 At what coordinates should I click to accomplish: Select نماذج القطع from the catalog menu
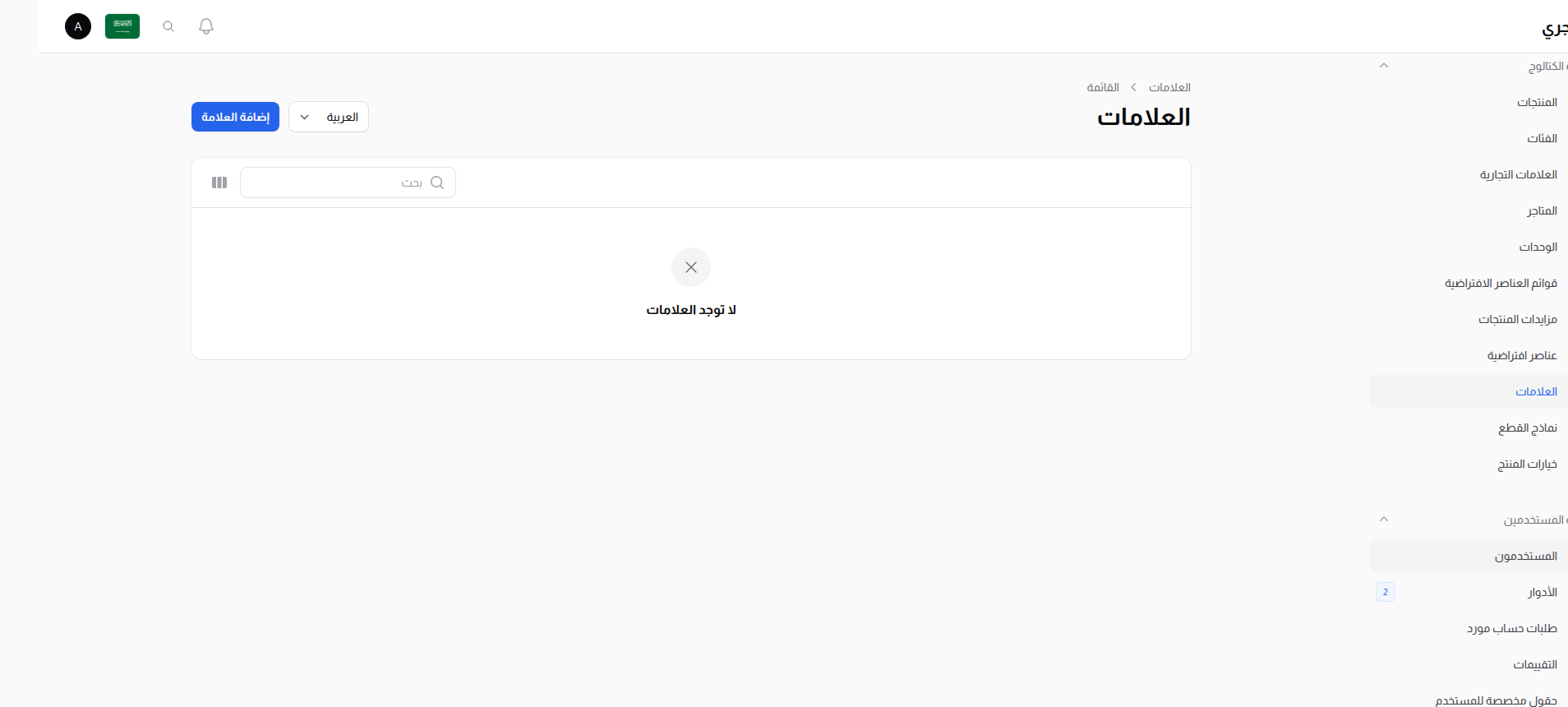pos(1529,427)
